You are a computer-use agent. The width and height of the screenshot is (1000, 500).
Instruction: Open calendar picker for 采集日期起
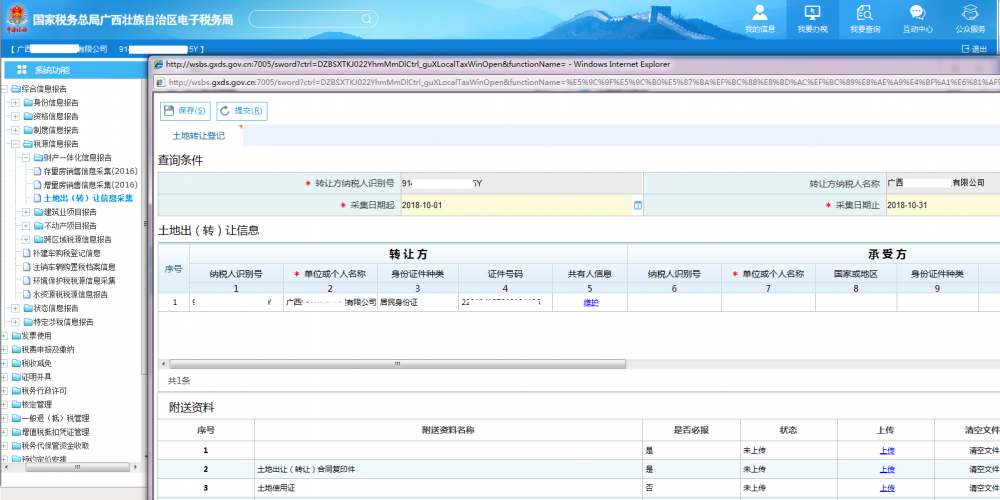[x=637, y=205]
